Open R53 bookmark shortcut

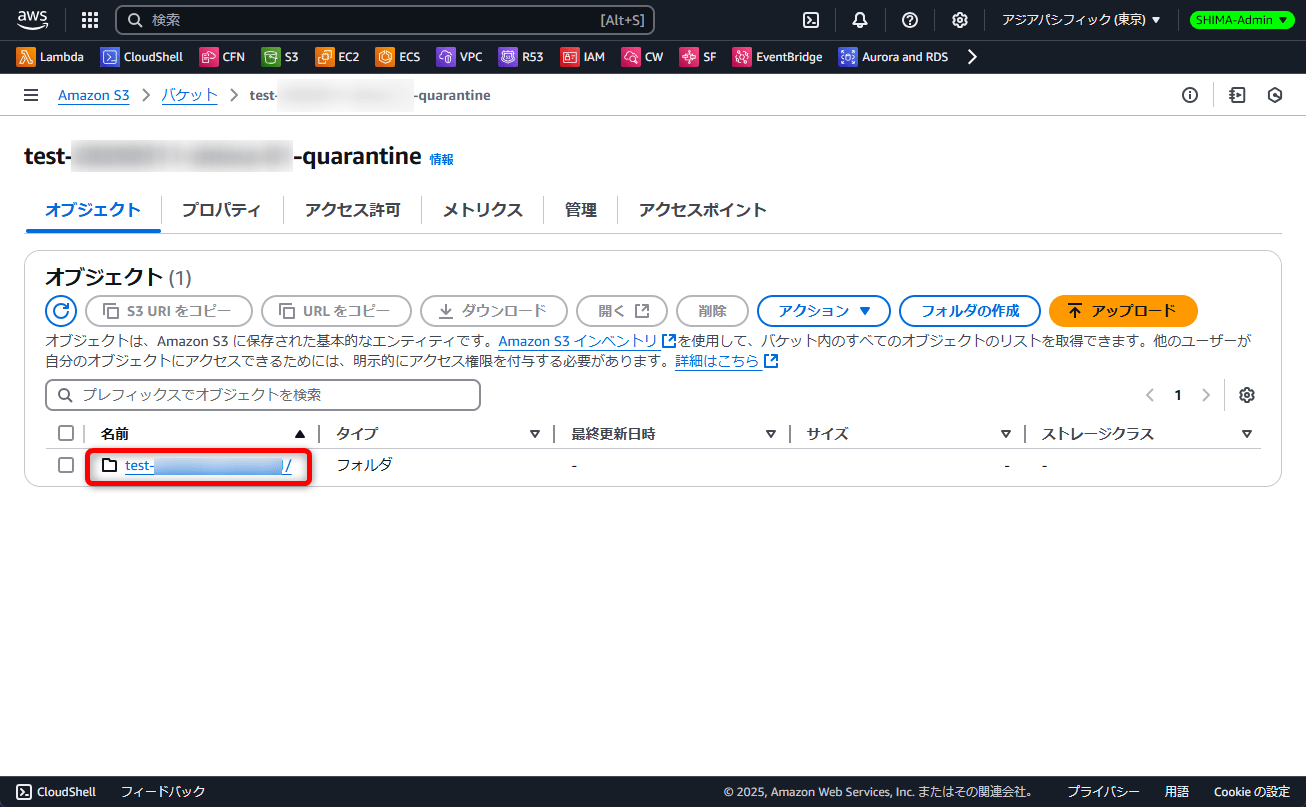[521, 57]
